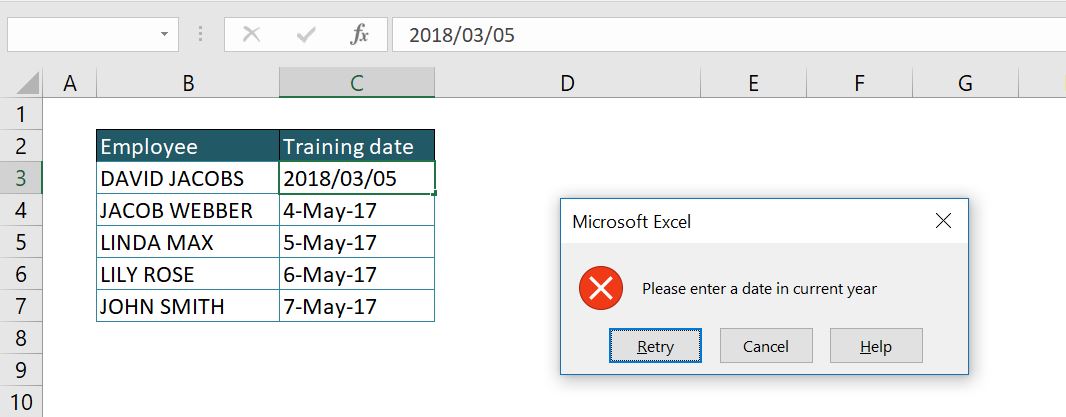Expand the Name Box dropdown arrow
The height and width of the screenshot is (417, 1066).
pos(164,34)
